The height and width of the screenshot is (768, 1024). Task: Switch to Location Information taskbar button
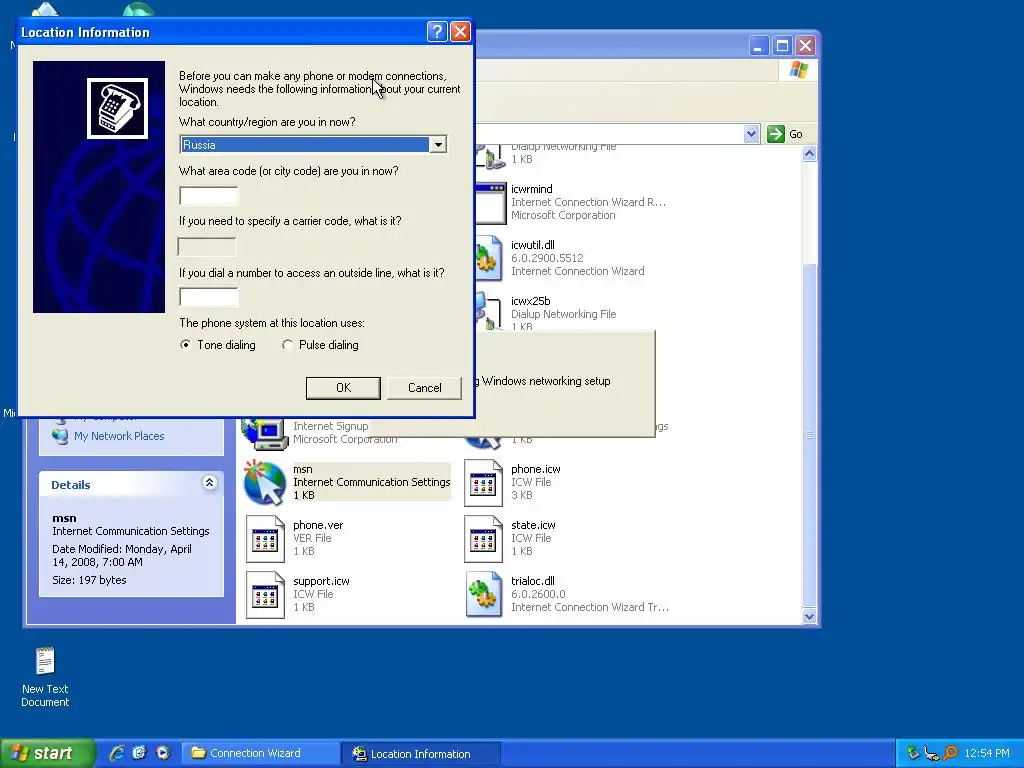[421, 754]
